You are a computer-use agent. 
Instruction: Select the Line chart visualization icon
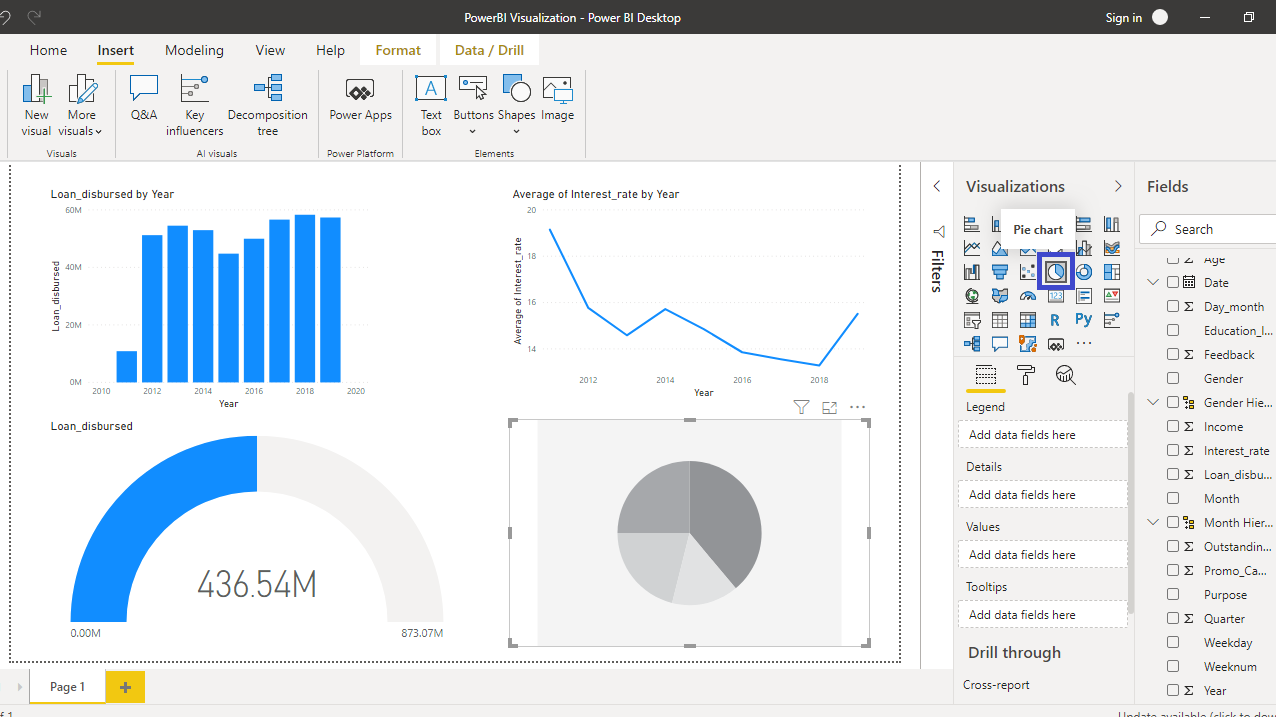972,247
